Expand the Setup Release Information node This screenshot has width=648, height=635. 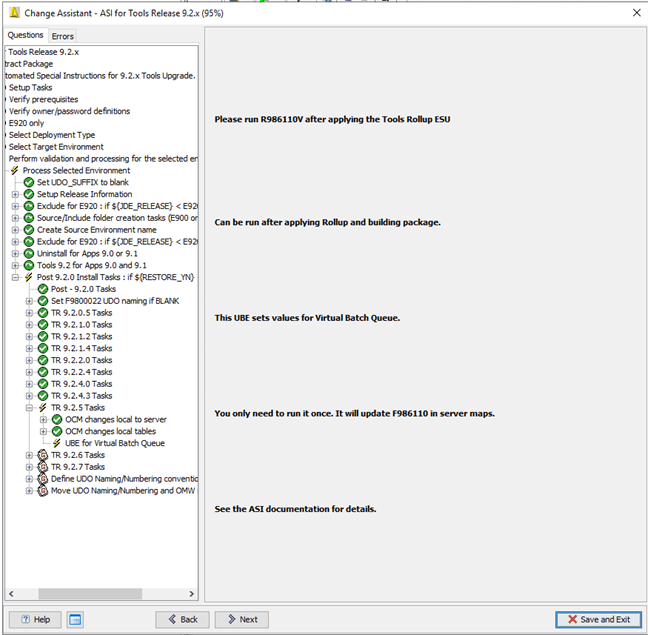point(15,194)
